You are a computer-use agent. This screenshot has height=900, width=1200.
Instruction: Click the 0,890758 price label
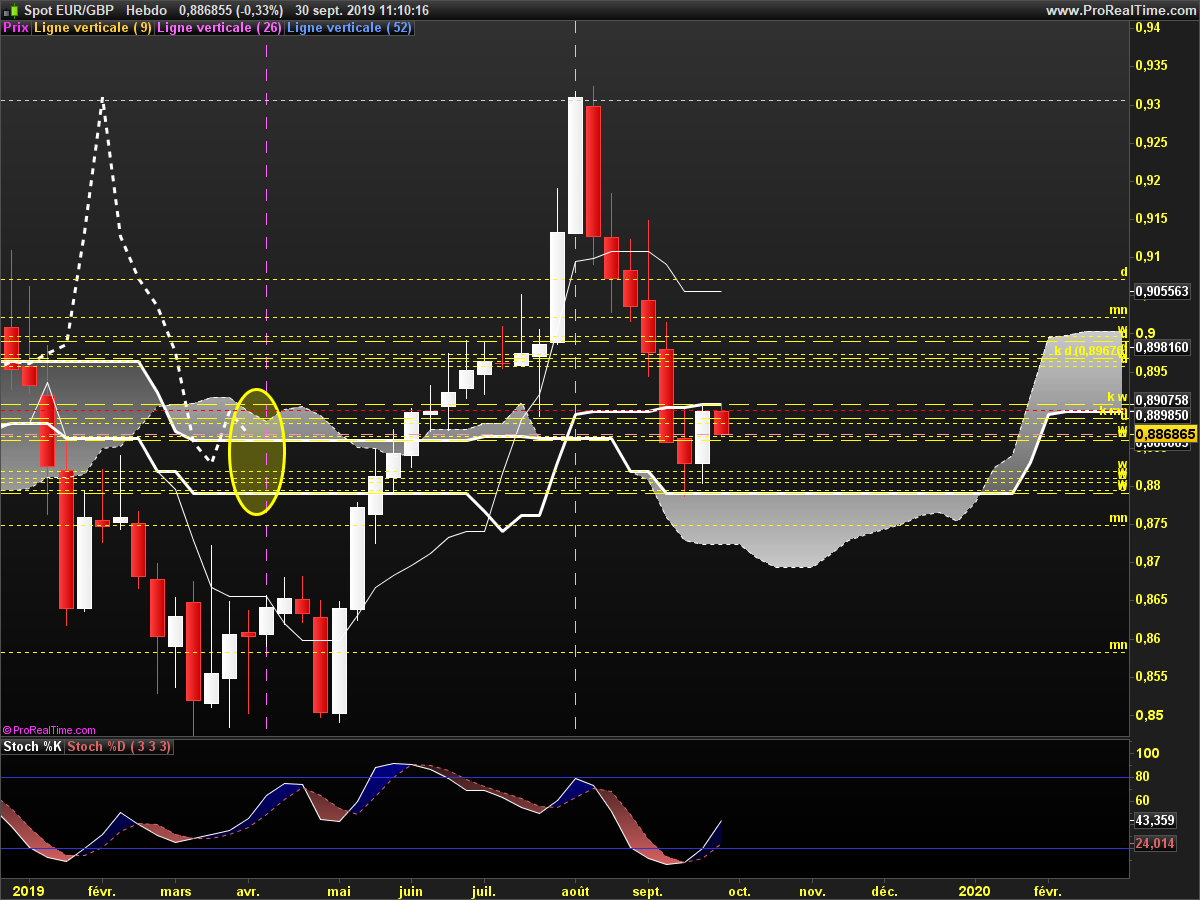tap(1162, 401)
